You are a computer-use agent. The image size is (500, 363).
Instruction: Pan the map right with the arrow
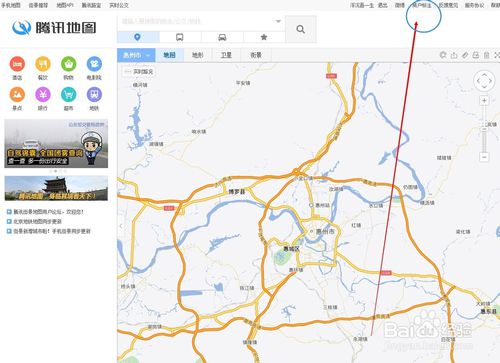click(490, 81)
